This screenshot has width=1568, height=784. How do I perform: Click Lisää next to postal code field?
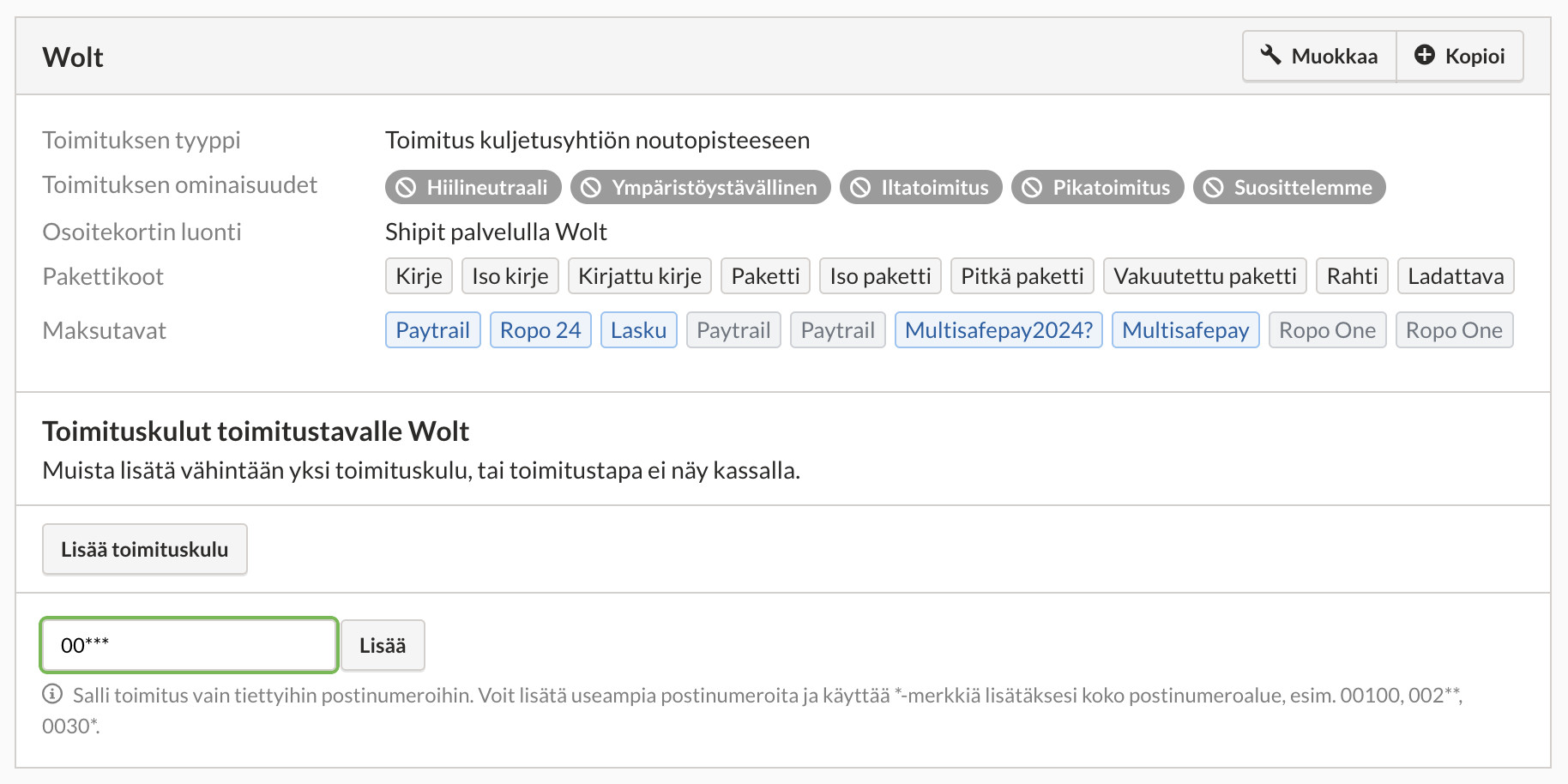point(383,645)
